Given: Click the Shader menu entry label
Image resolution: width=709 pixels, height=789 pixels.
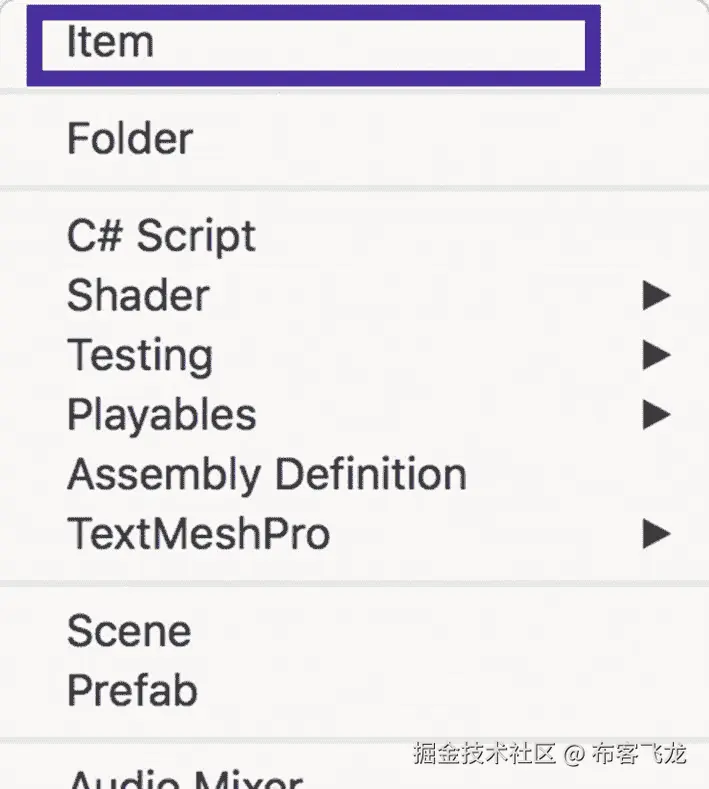Looking at the screenshot, I should 138,296.
